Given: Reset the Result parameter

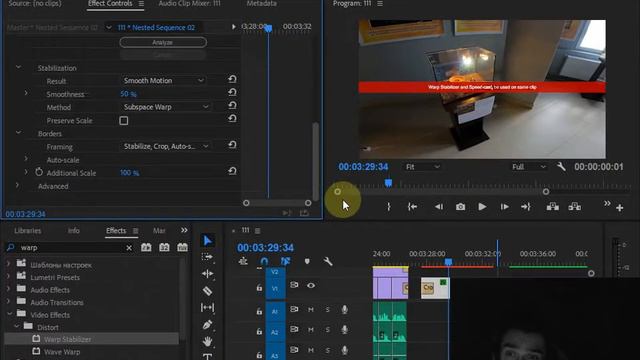Looking at the screenshot, I should pos(232,79).
